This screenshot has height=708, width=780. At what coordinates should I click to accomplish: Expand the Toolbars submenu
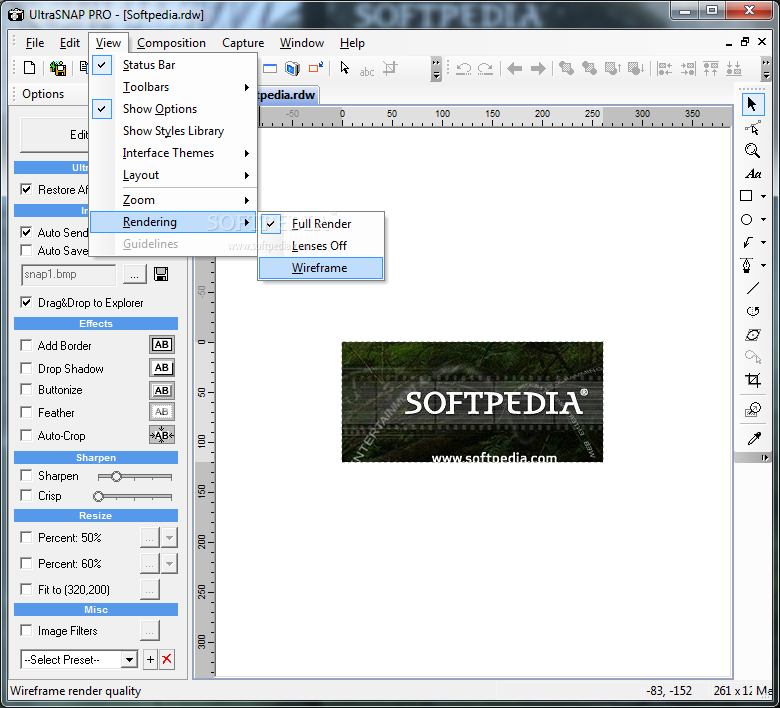[173, 87]
